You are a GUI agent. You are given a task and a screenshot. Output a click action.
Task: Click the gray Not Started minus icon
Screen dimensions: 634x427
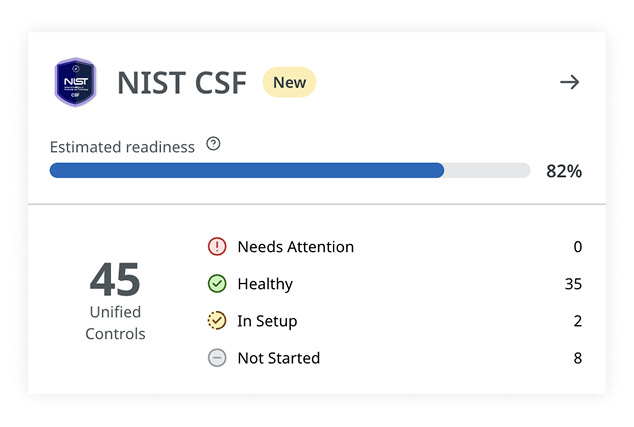coord(217,358)
